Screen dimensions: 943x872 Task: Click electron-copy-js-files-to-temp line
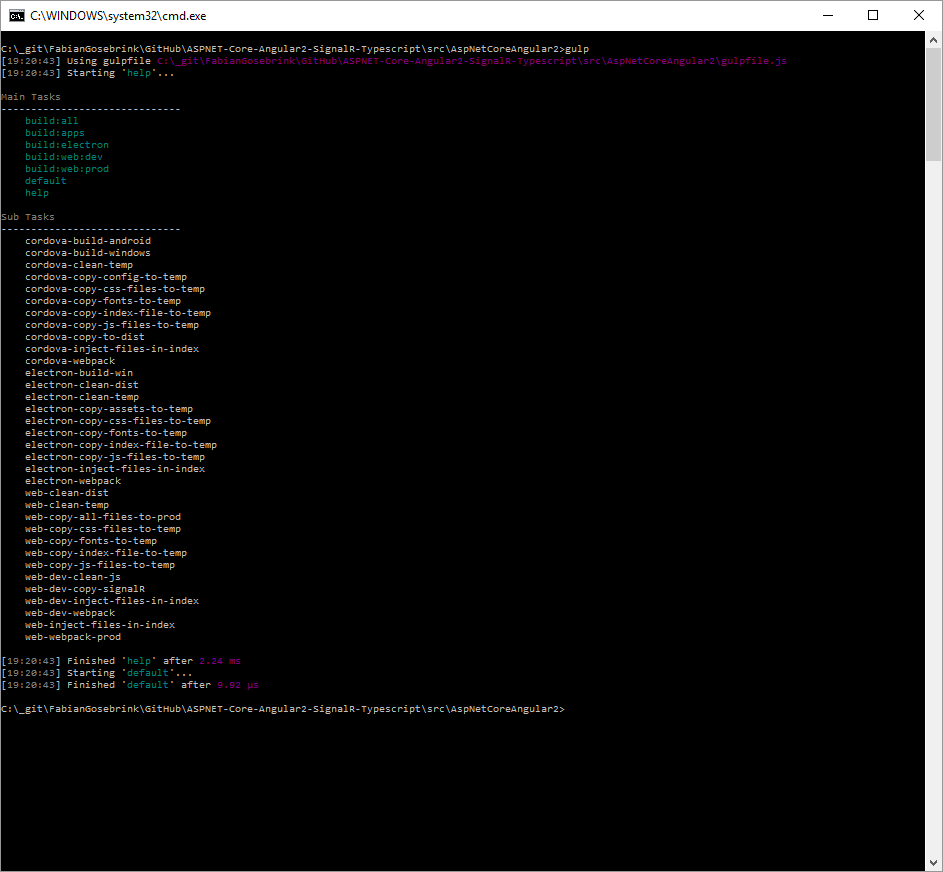pos(115,458)
